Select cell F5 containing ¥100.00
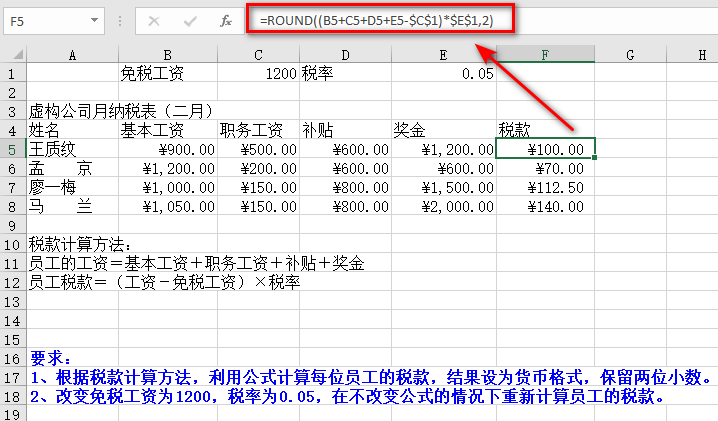This screenshot has height=421, width=718. (545, 149)
